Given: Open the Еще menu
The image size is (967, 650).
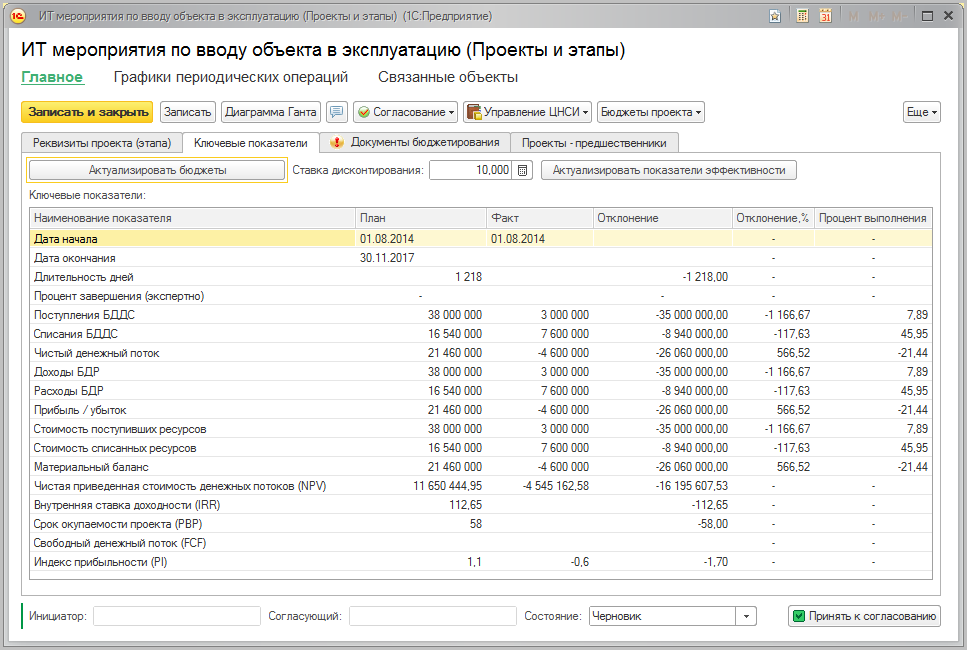Looking at the screenshot, I should pos(921,112).
